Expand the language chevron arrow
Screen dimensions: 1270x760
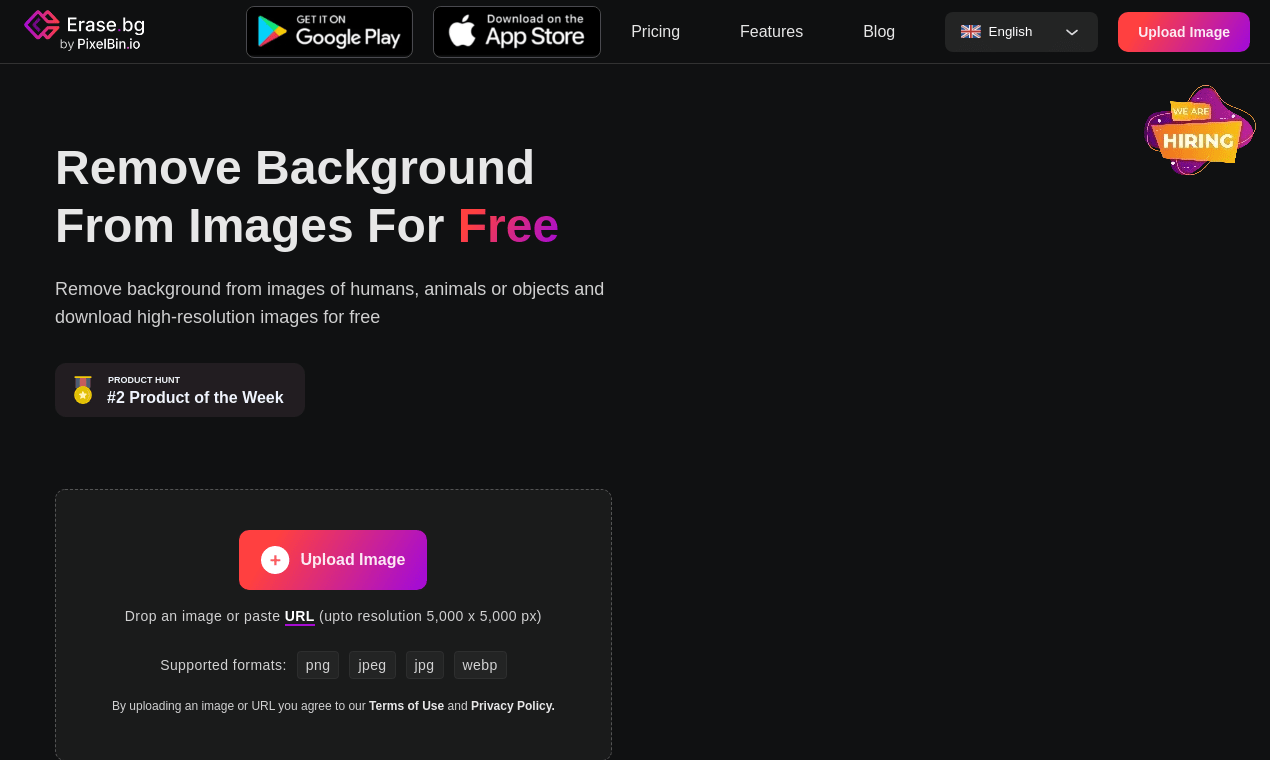1072,32
